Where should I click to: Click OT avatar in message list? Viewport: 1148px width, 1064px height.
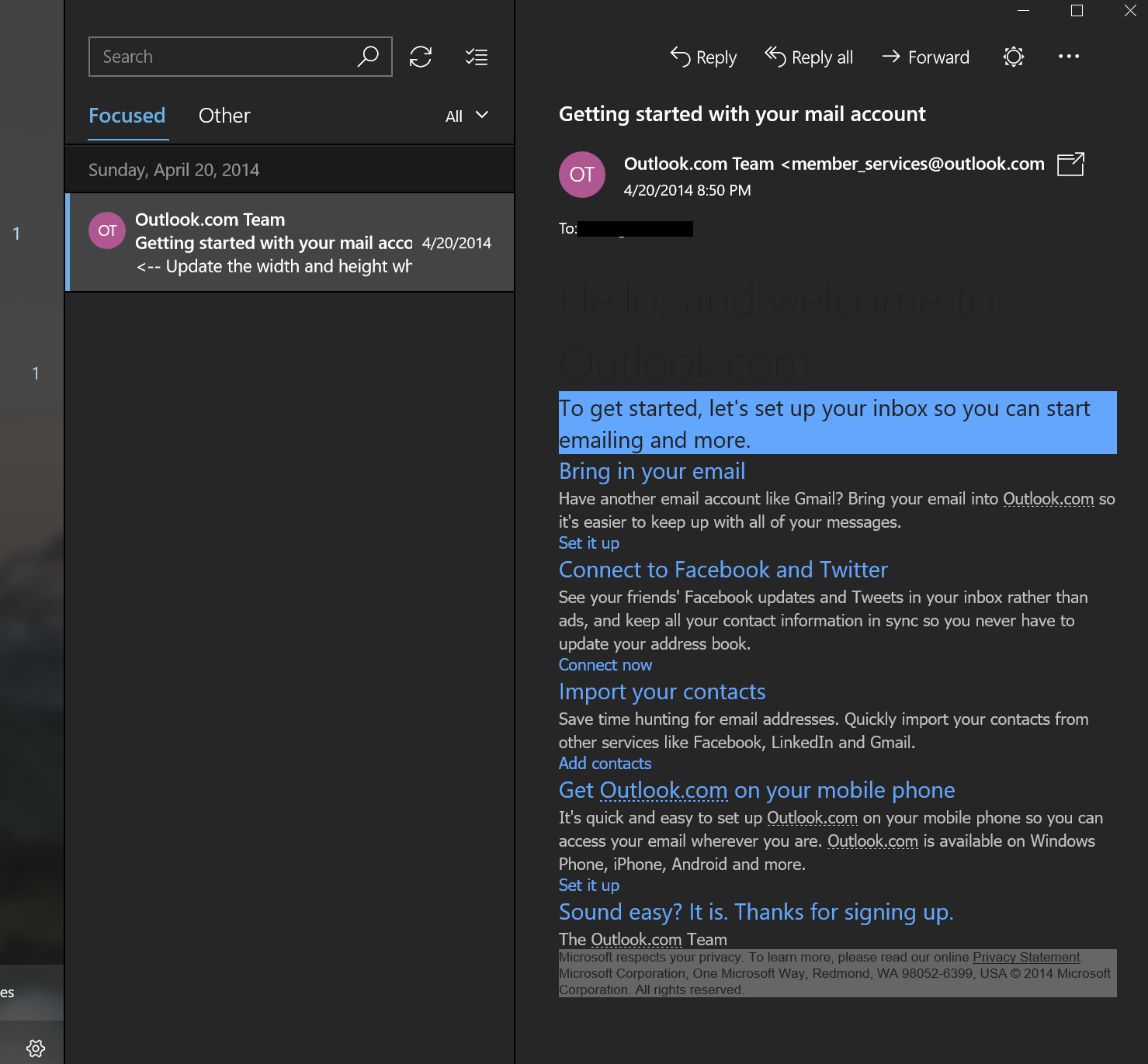[107, 230]
